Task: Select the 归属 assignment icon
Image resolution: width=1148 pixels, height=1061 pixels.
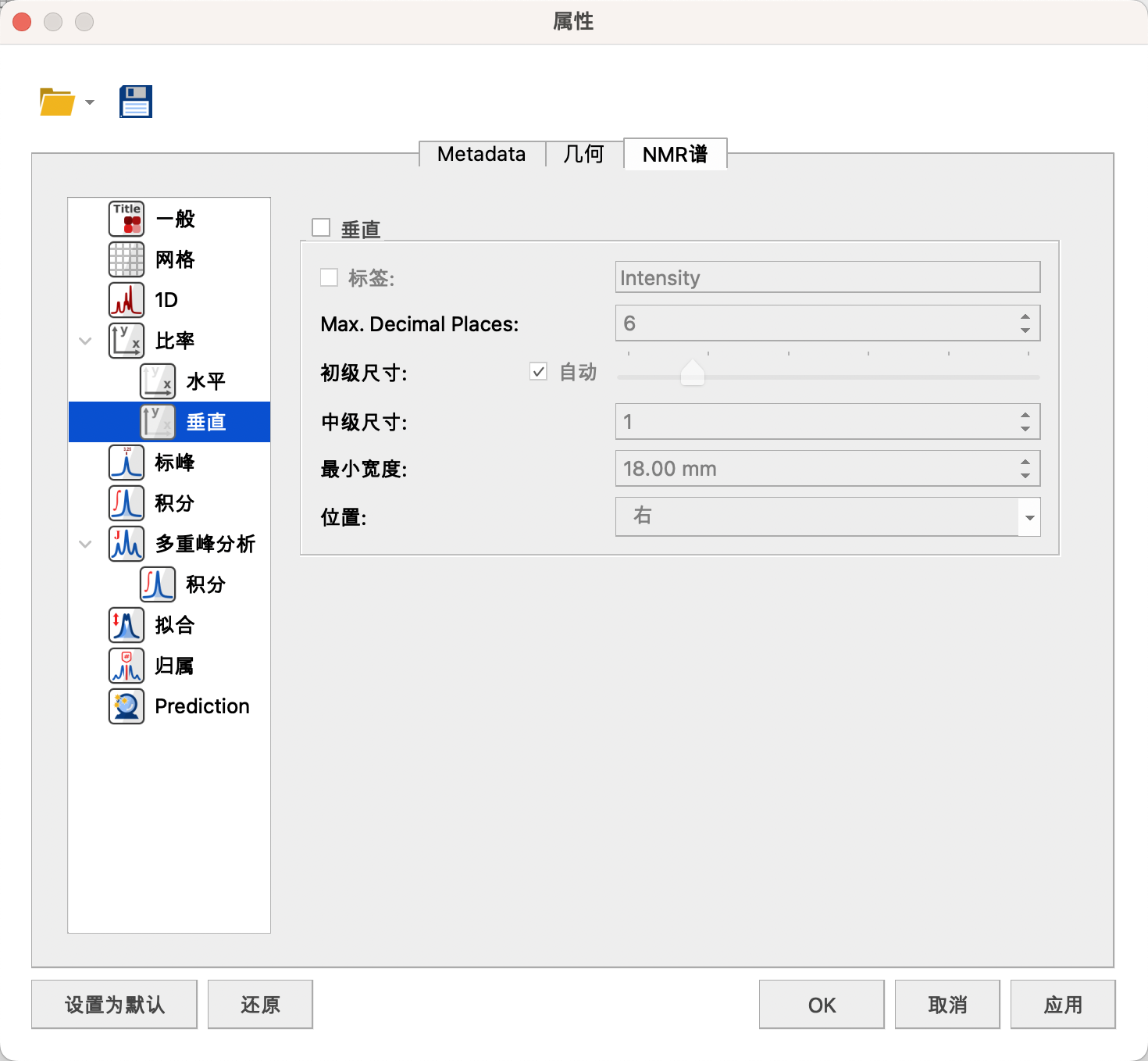Action: tap(127, 666)
